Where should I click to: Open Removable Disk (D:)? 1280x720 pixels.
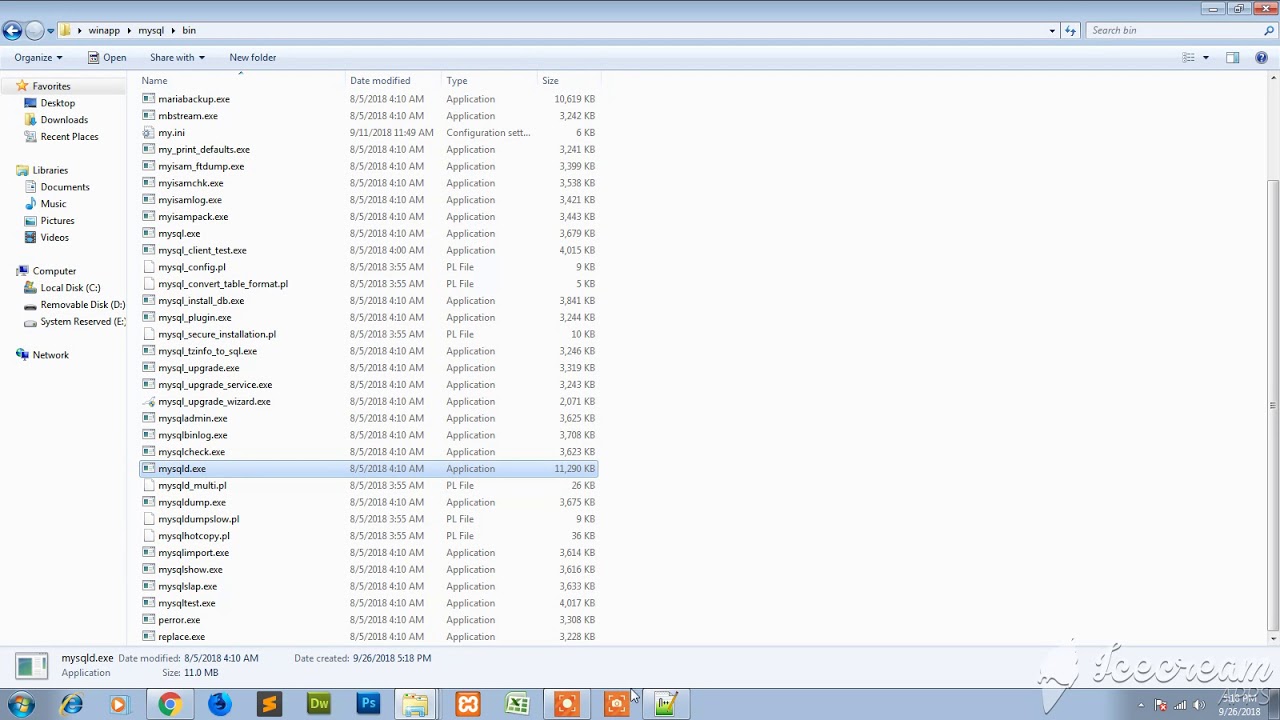83,305
